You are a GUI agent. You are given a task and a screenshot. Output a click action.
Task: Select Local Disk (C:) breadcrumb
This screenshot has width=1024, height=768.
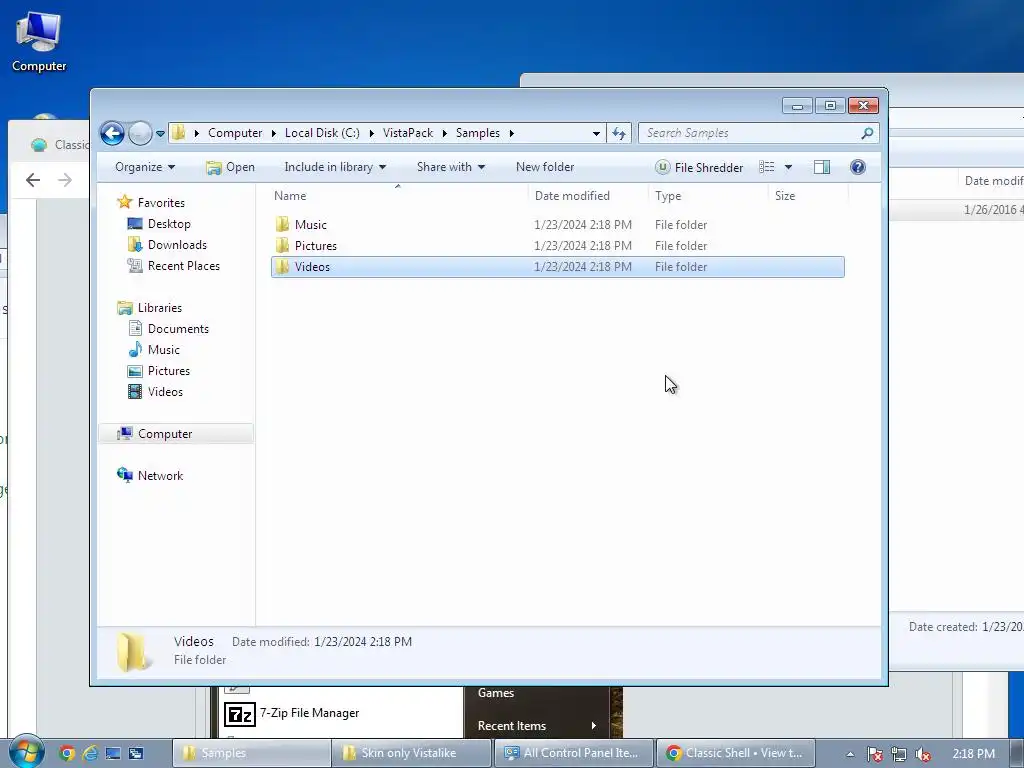click(x=322, y=133)
